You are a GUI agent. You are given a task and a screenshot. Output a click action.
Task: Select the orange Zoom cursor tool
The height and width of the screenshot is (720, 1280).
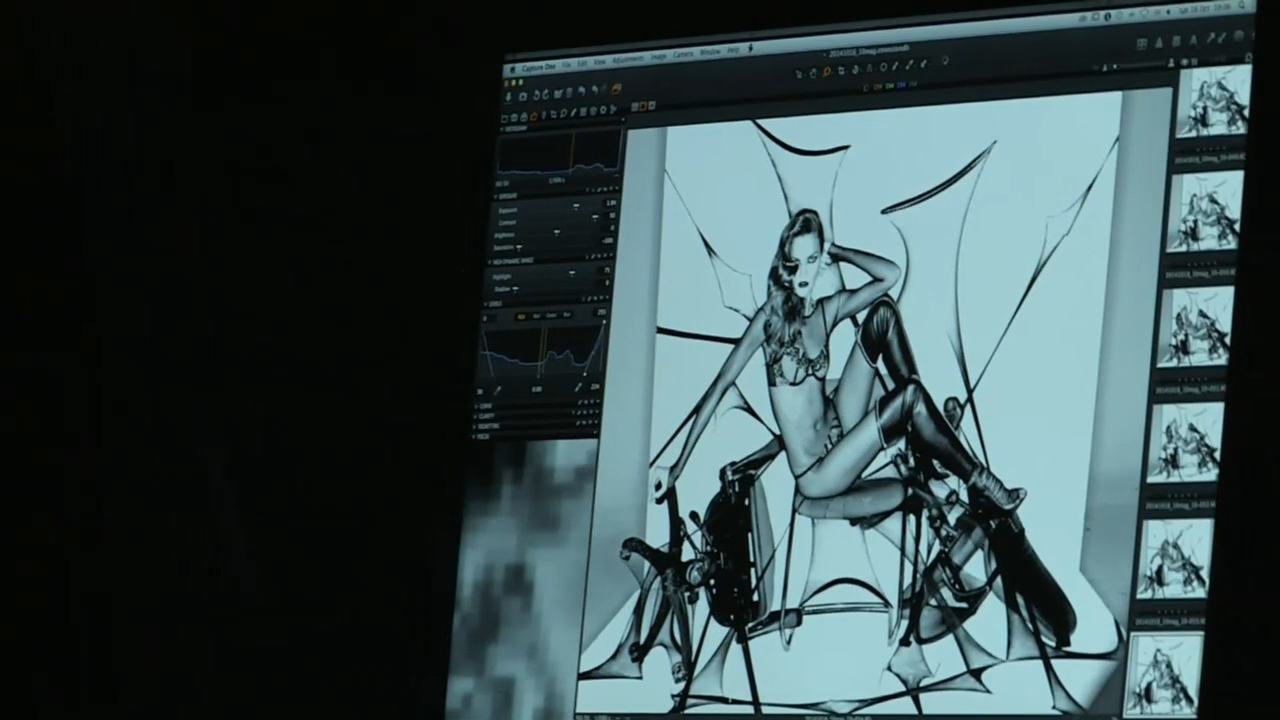point(826,71)
